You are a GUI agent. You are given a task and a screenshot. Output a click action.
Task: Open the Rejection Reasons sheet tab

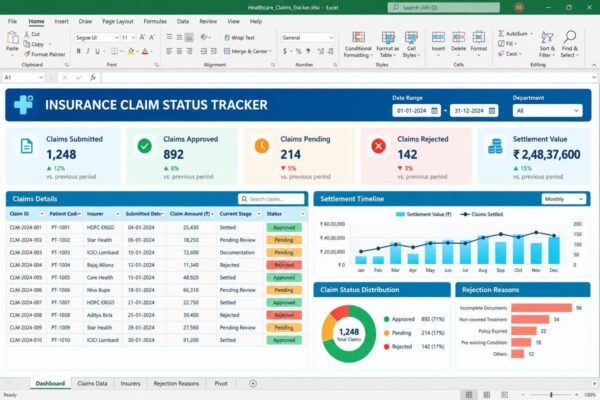(x=176, y=383)
